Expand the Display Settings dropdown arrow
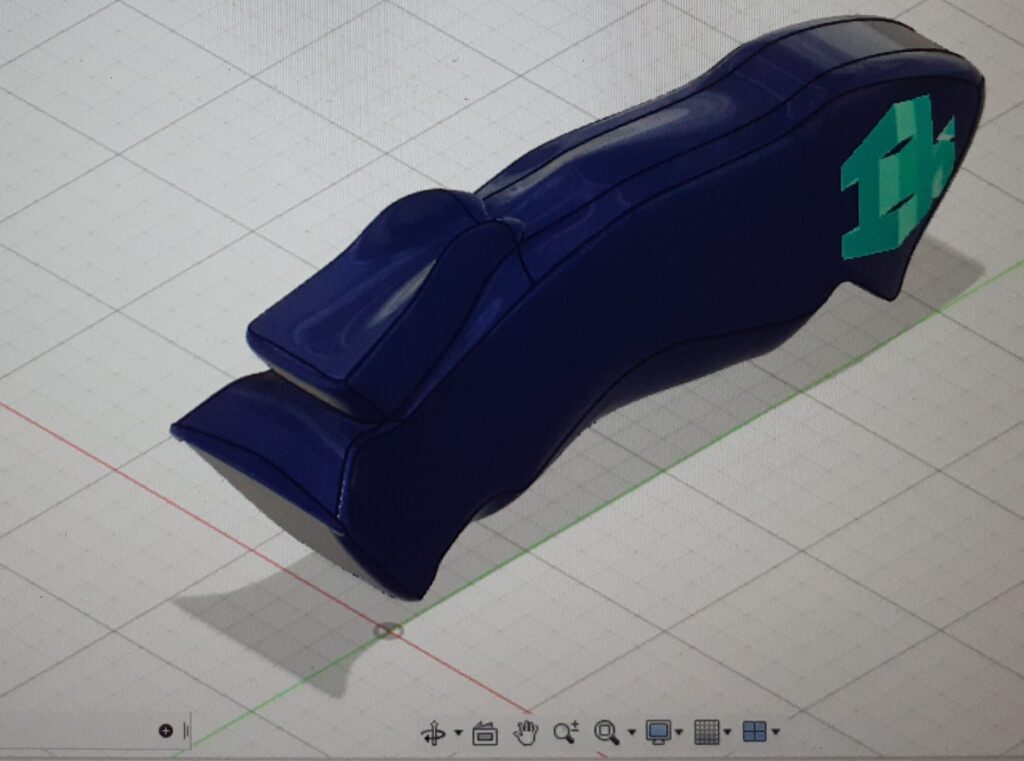The height and width of the screenshot is (761, 1024). pos(679,733)
